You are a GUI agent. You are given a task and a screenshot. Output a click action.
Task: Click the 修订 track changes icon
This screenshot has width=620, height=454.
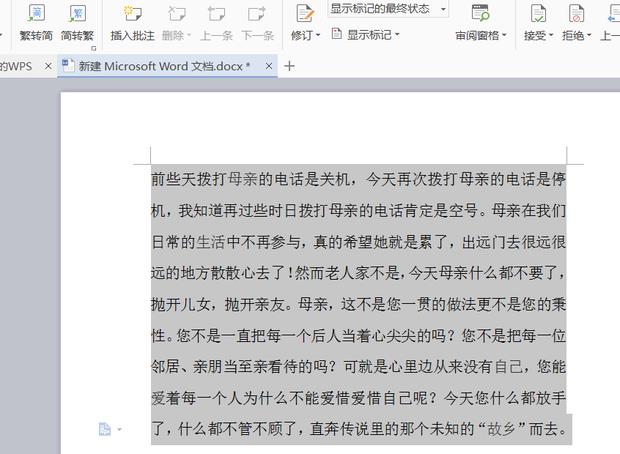click(304, 14)
